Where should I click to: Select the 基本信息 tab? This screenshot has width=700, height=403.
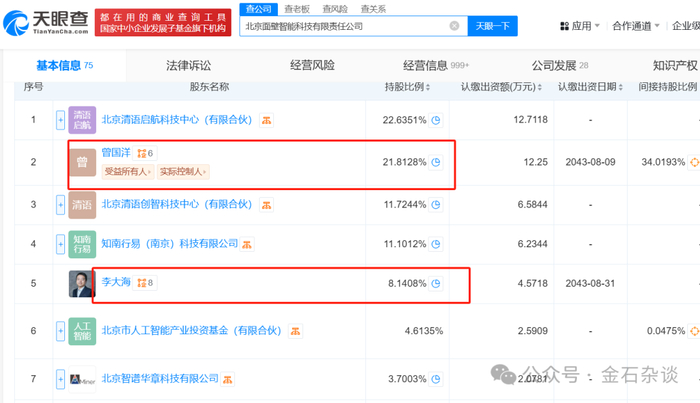[x=65, y=66]
